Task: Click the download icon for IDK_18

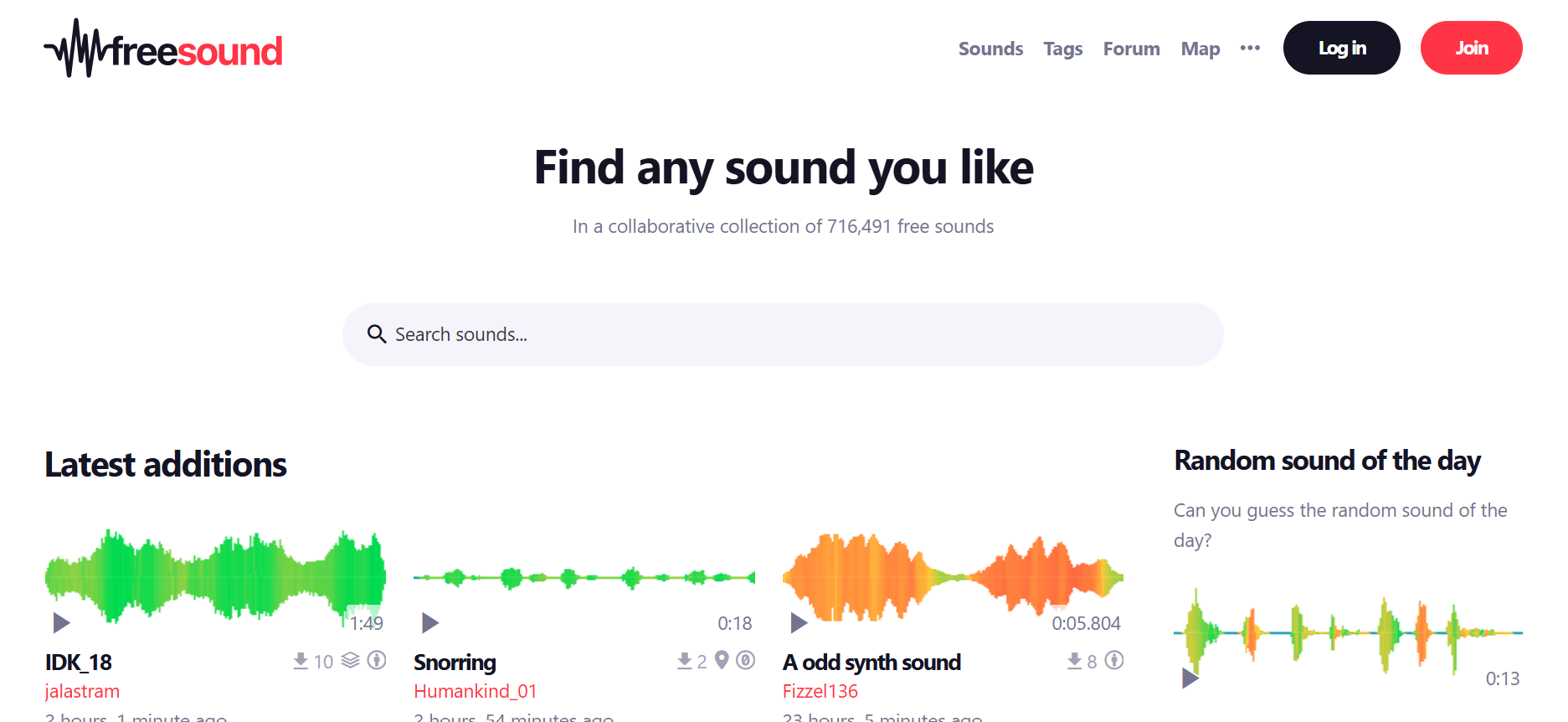Action: tap(301, 661)
